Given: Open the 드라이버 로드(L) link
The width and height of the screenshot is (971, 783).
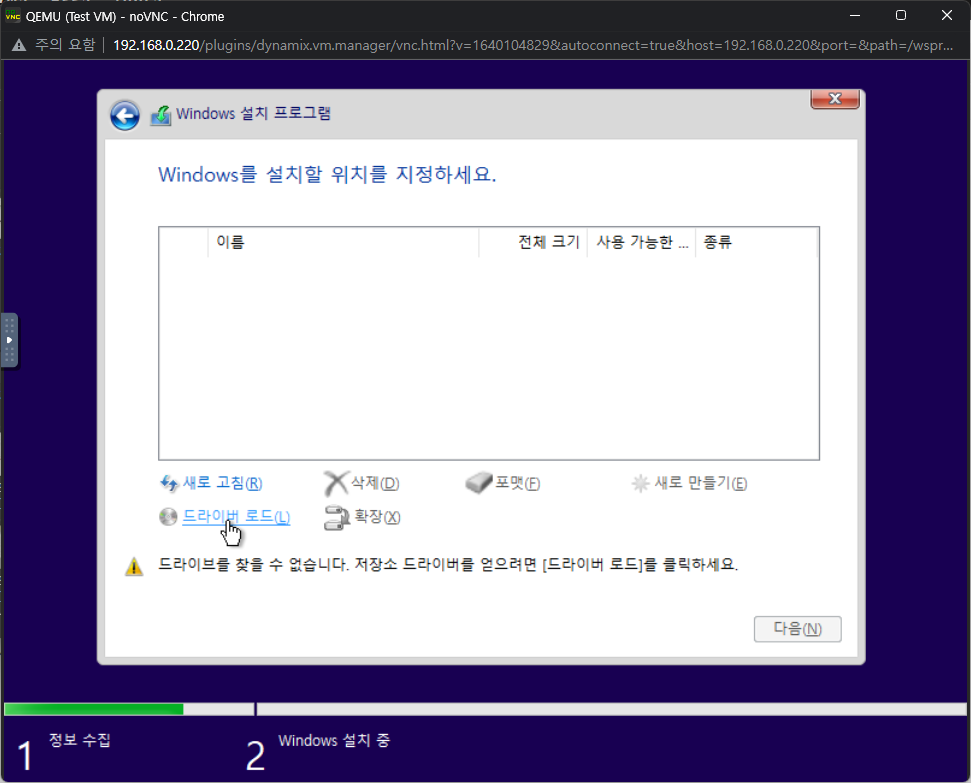Looking at the screenshot, I should click(236, 517).
